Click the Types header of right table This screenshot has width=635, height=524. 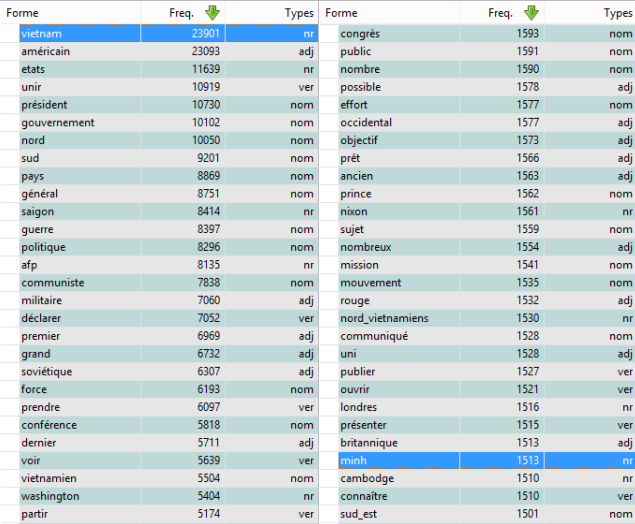point(616,13)
